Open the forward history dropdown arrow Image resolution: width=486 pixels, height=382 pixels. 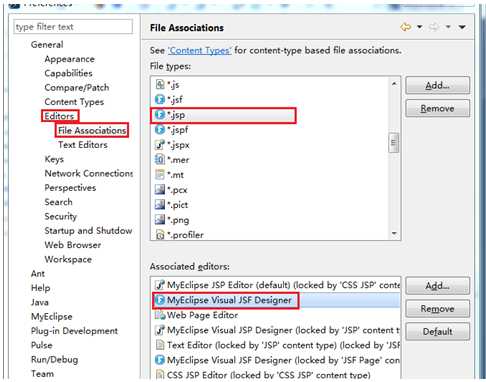coord(448,27)
